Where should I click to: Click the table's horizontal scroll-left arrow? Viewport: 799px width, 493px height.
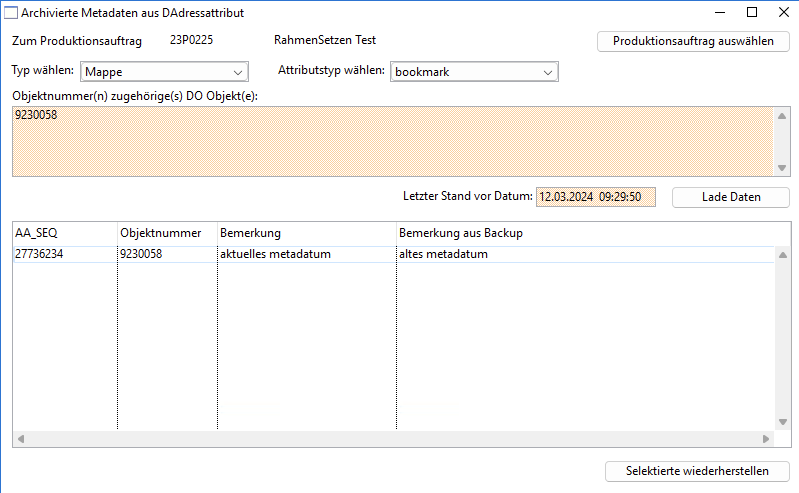point(20,439)
